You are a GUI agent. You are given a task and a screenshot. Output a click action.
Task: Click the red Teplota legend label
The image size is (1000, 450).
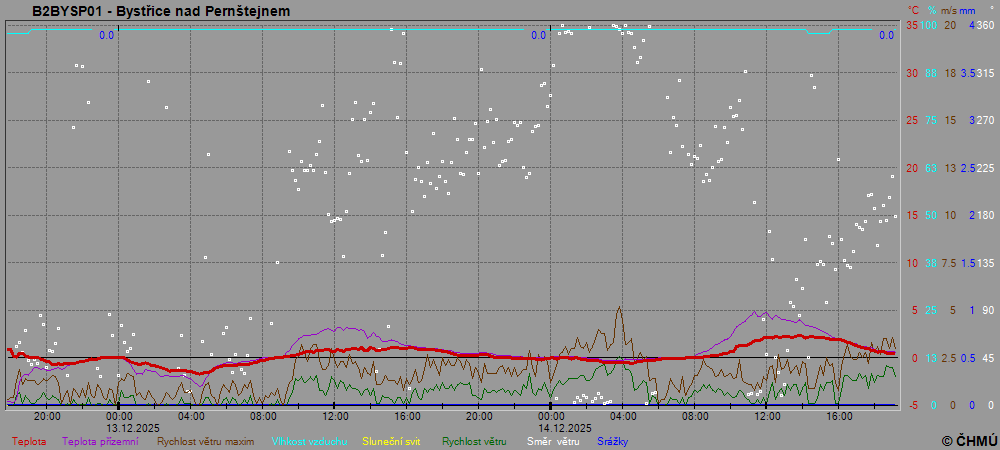pyautogui.click(x=28, y=440)
